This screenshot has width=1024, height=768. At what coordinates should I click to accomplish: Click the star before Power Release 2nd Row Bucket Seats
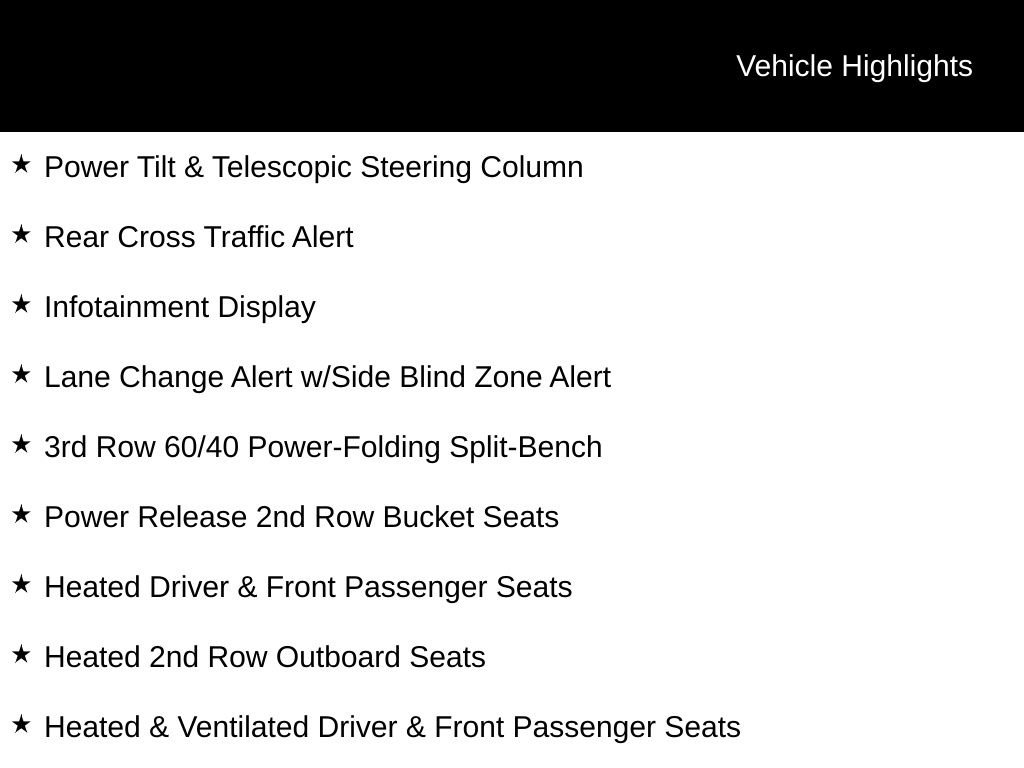pos(21,514)
